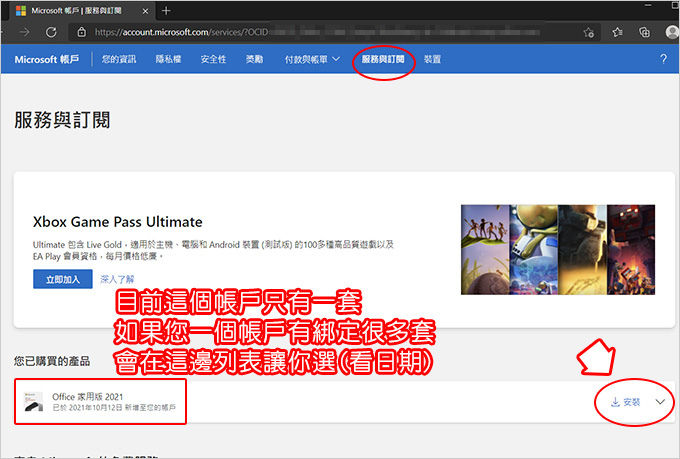Close the Microsoft 帳戶 browser tab

145,11
